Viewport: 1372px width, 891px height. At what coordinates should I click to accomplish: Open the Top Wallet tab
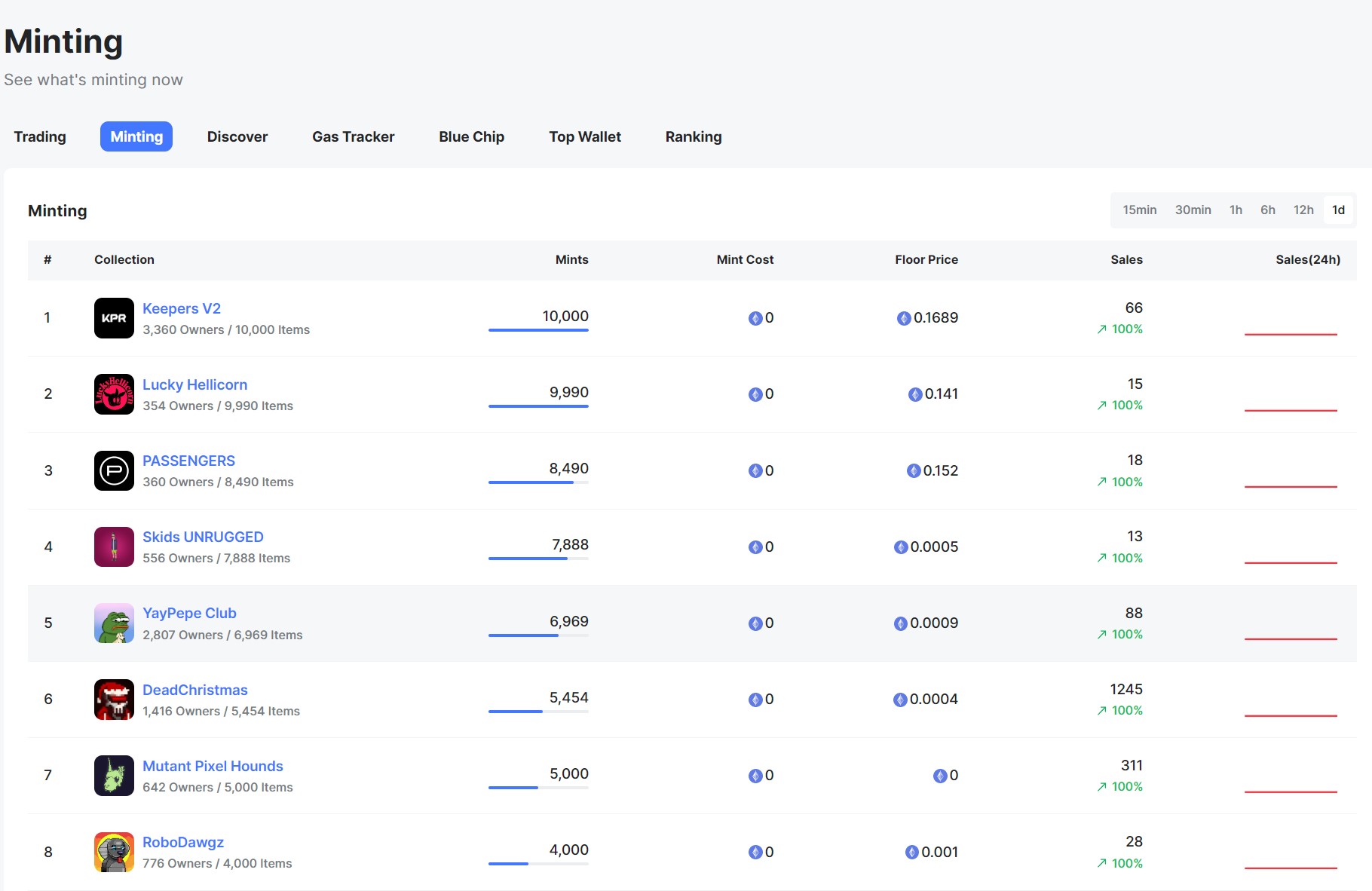click(584, 136)
